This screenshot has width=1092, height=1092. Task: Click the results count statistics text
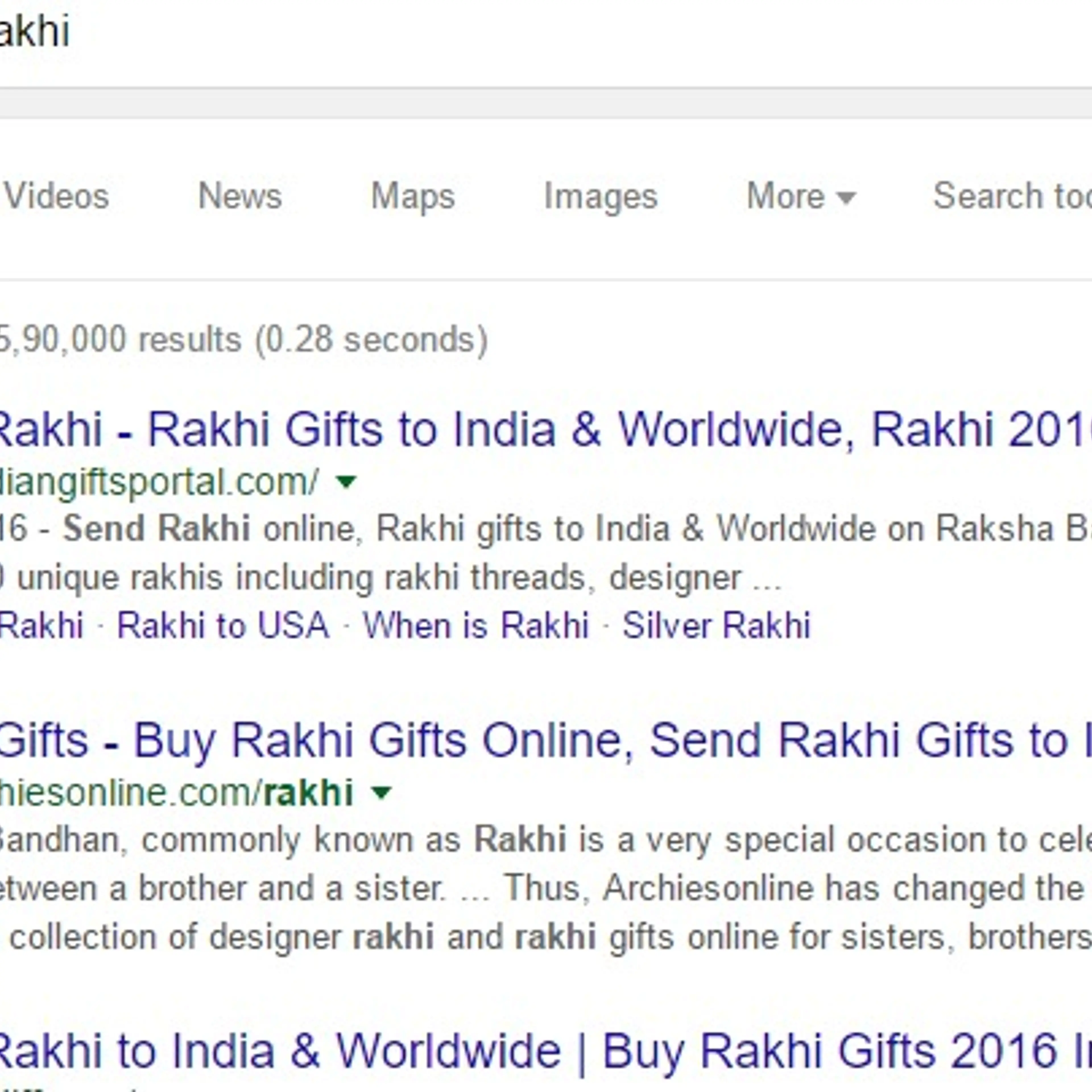tap(243, 340)
